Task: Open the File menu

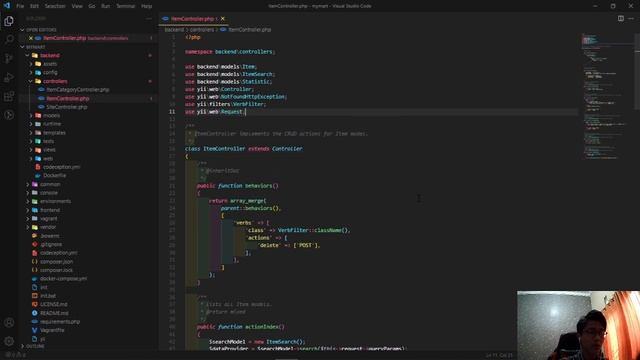Action: click(x=20, y=6)
